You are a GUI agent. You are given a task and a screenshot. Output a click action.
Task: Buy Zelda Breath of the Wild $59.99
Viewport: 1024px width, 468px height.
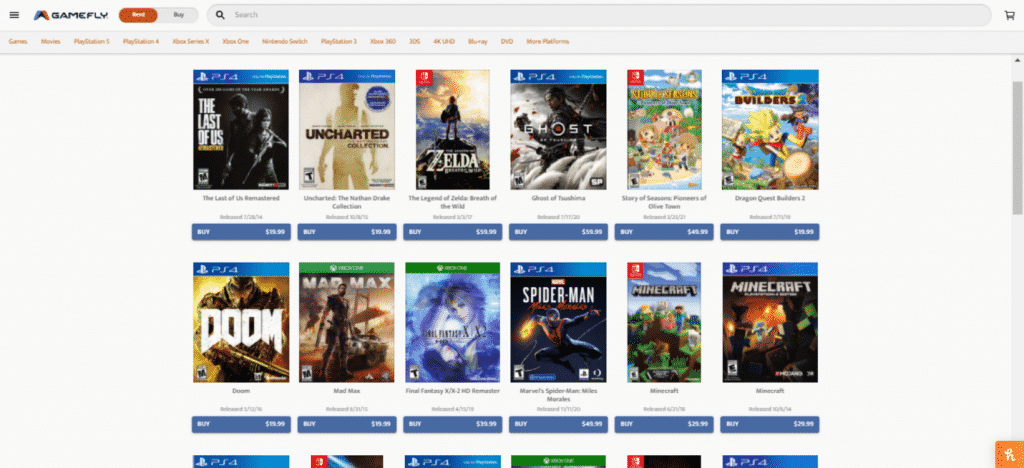(453, 232)
